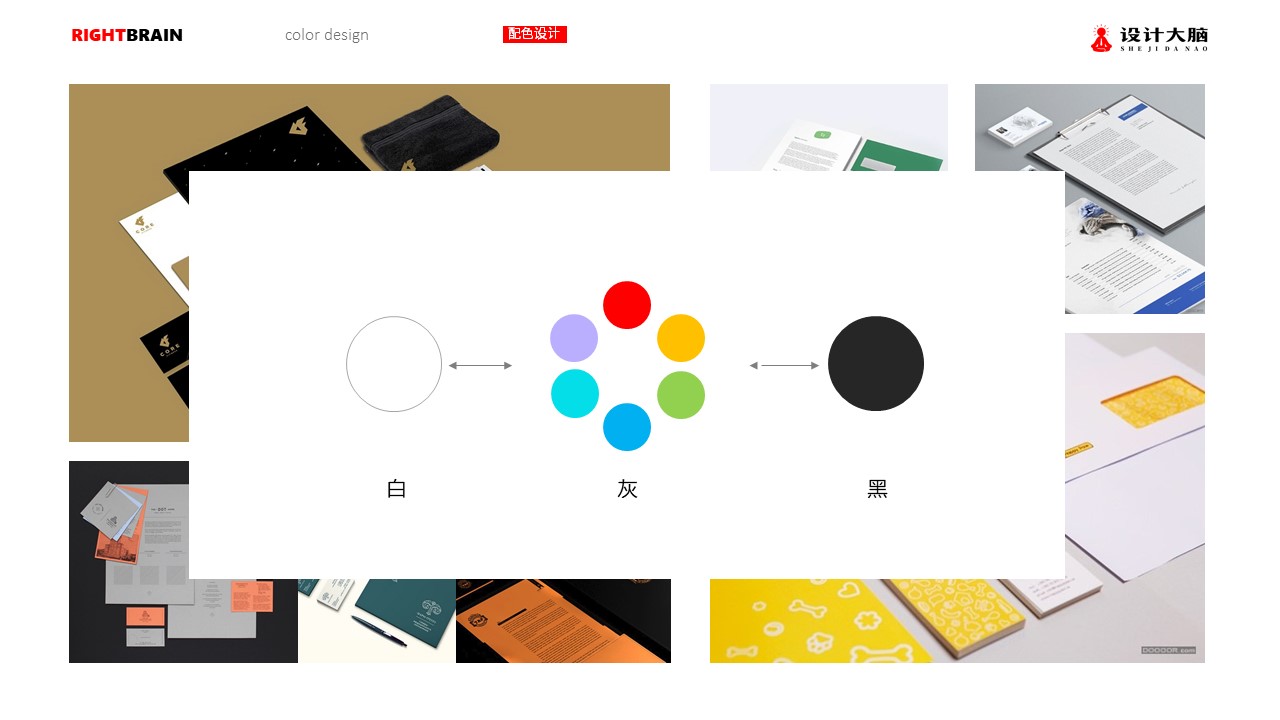Screen dimensions: 1280x720
Task: Click the large black circle
Action: pos(876,363)
